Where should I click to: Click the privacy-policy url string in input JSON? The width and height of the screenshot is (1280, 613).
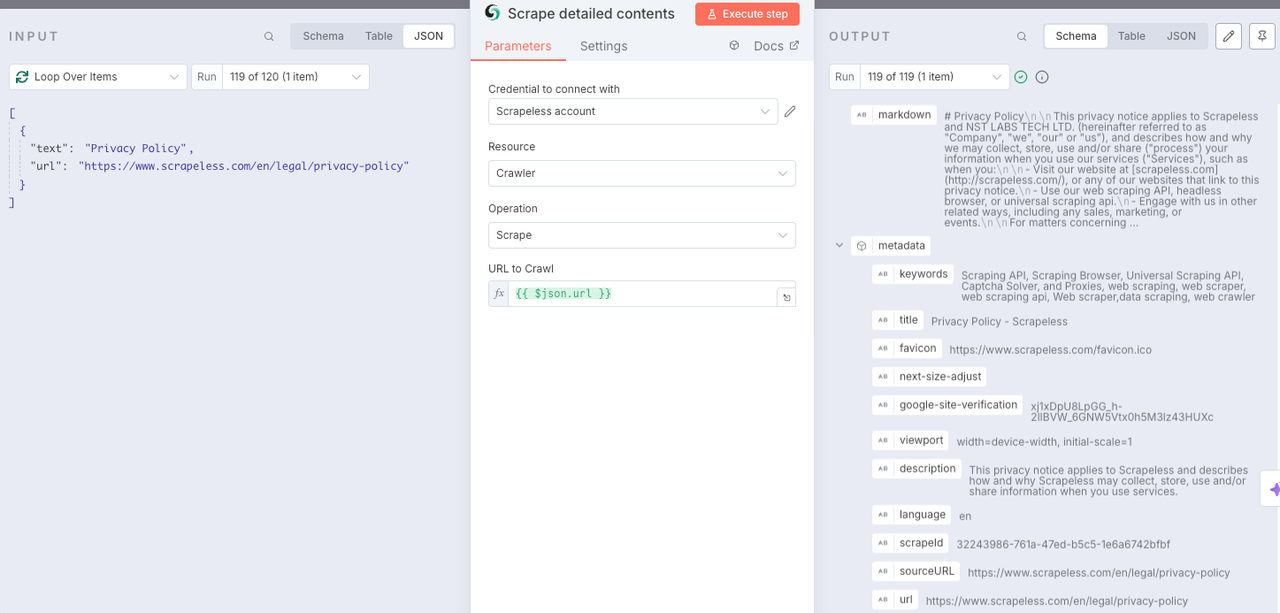[x=244, y=166]
